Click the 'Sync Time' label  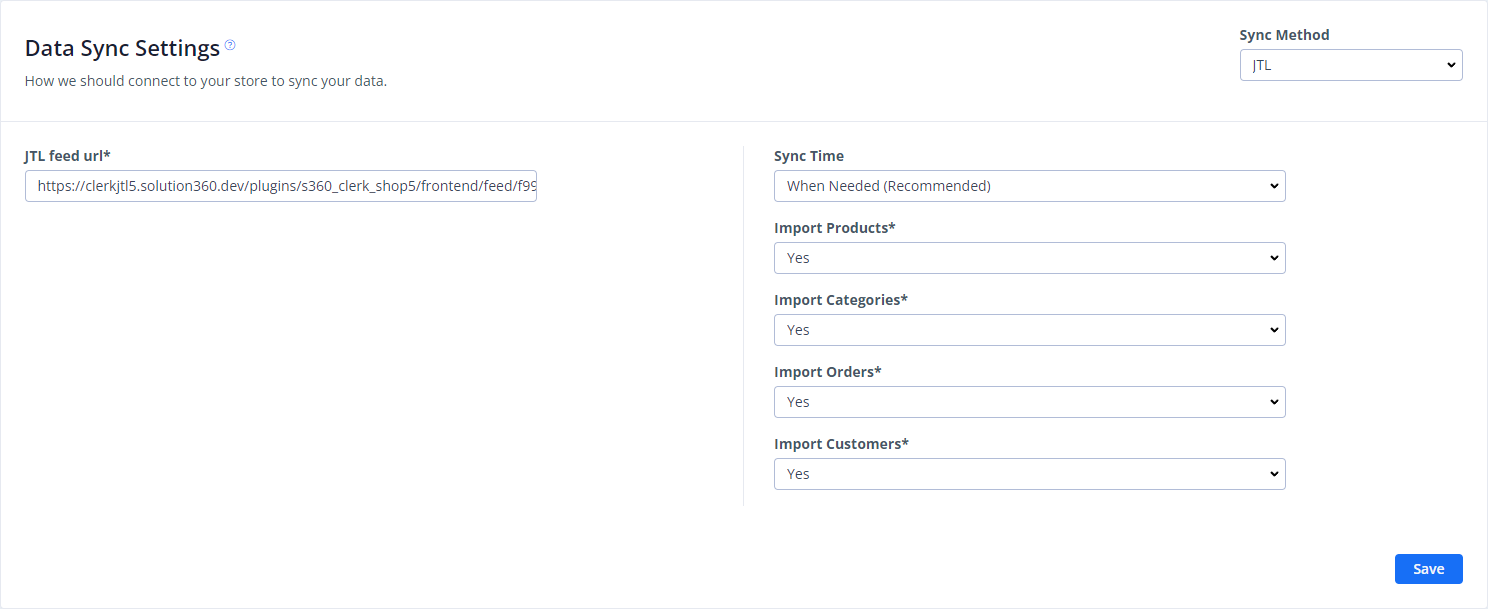coord(808,156)
